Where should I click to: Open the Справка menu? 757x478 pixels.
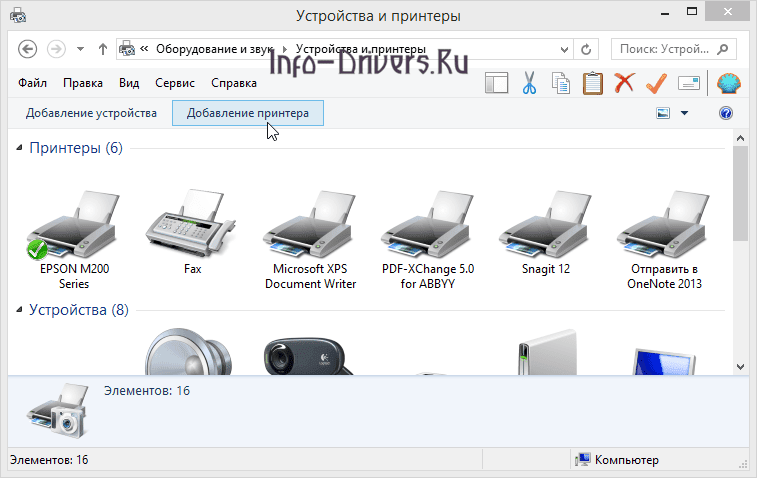click(x=234, y=83)
